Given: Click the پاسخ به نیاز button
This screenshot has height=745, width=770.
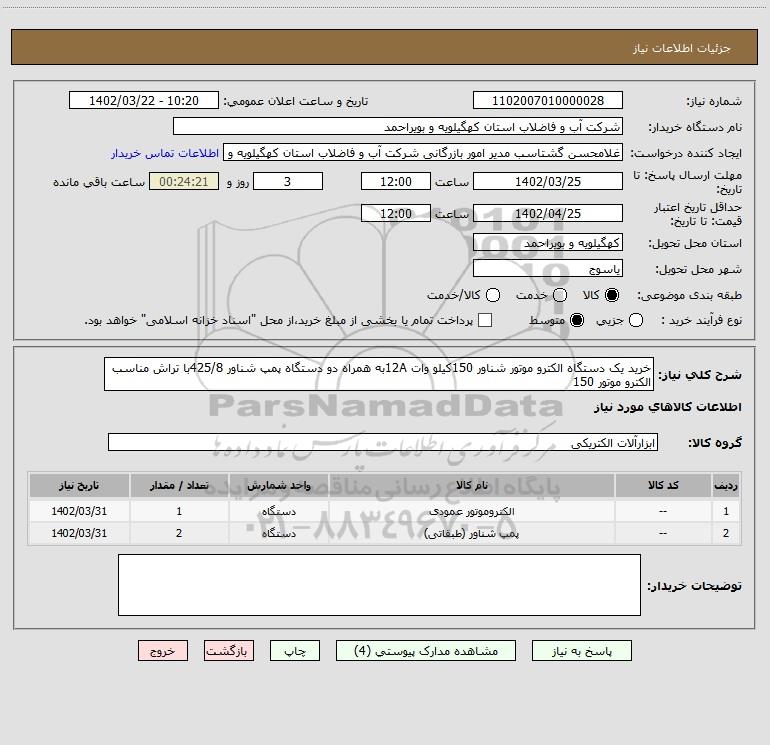Looking at the screenshot, I should [x=581, y=651].
